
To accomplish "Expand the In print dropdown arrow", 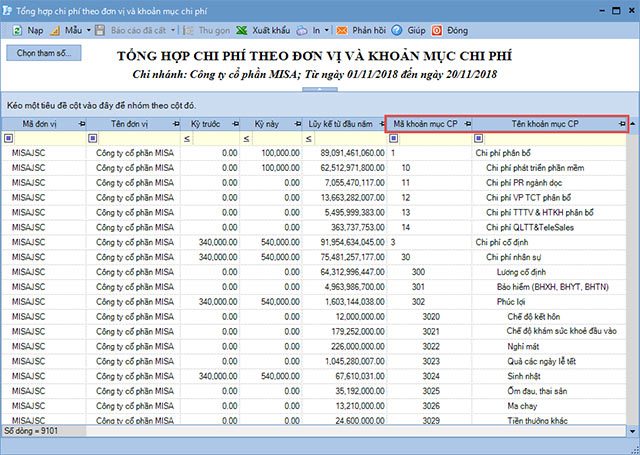I will pyautogui.click(x=327, y=30).
